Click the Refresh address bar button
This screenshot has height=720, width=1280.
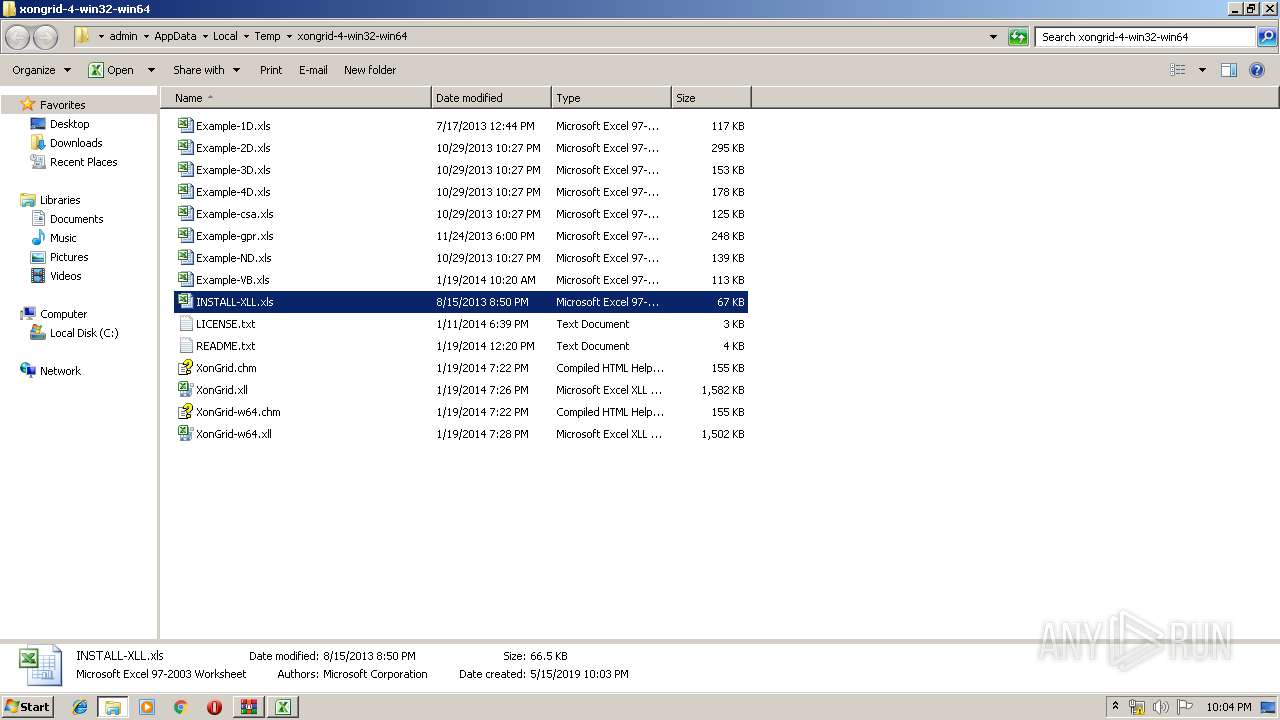click(x=1018, y=37)
